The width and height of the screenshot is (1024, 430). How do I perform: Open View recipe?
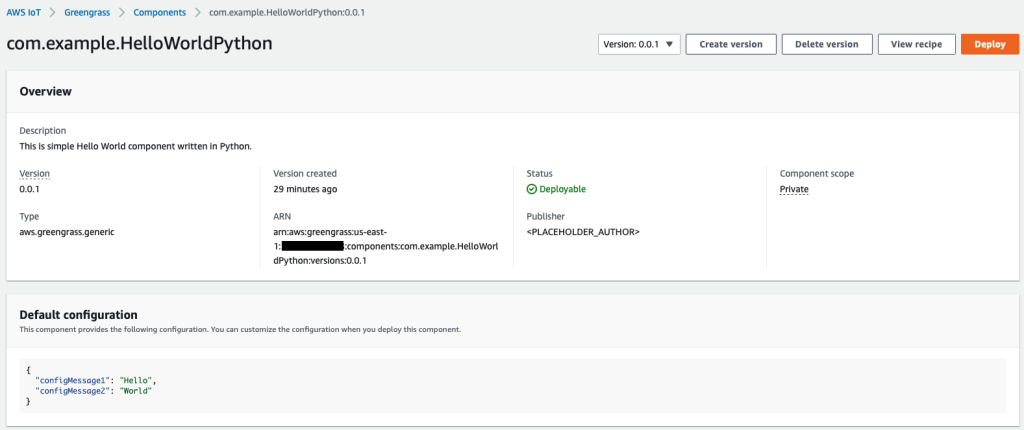pos(917,44)
